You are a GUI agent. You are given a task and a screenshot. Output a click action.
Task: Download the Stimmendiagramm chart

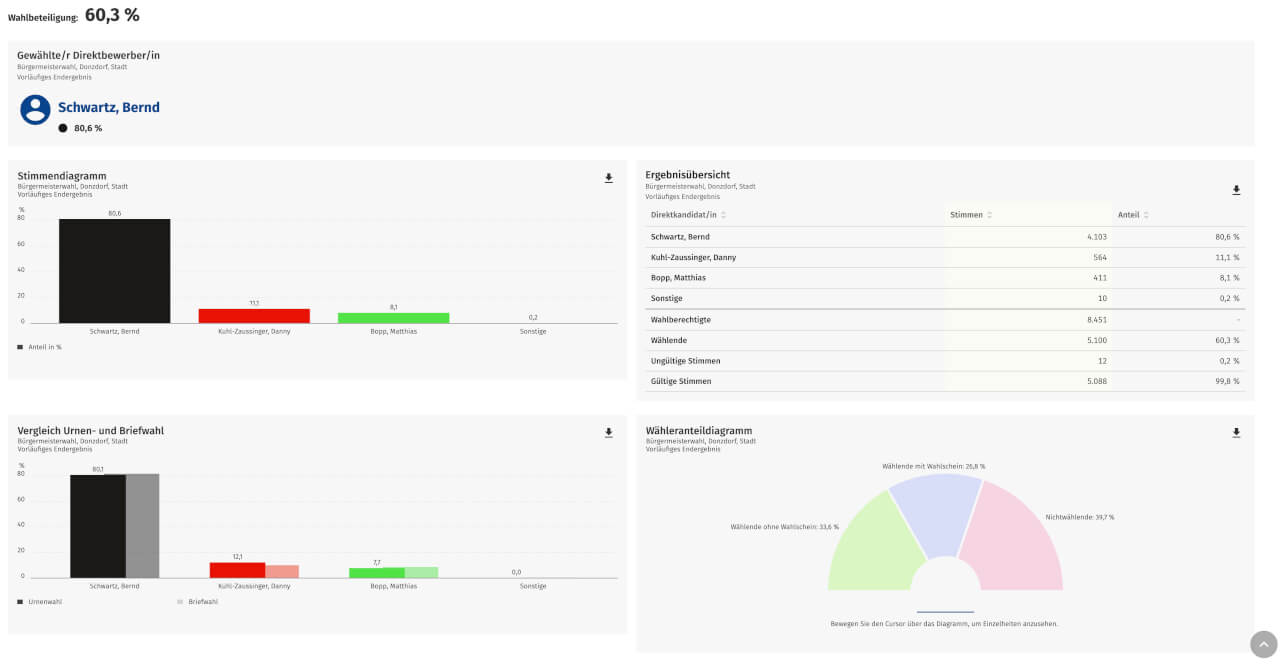[x=608, y=178]
